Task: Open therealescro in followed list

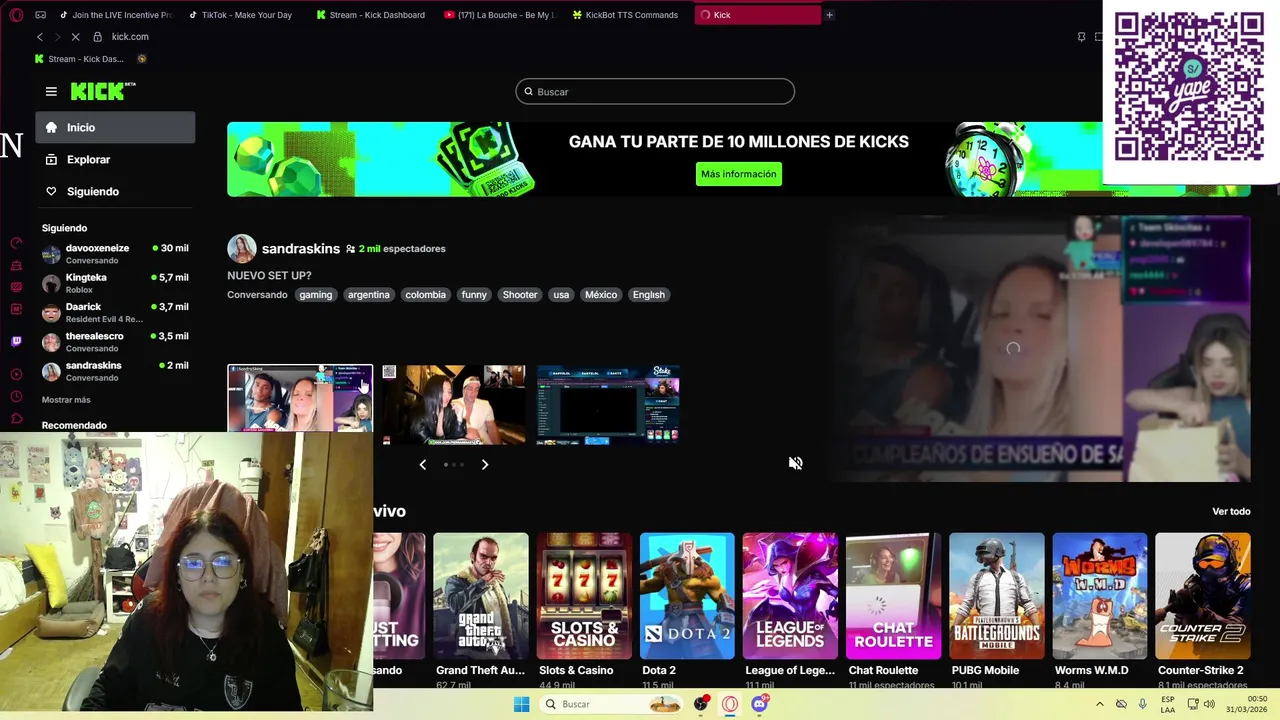Action: [x=115, y=342]
